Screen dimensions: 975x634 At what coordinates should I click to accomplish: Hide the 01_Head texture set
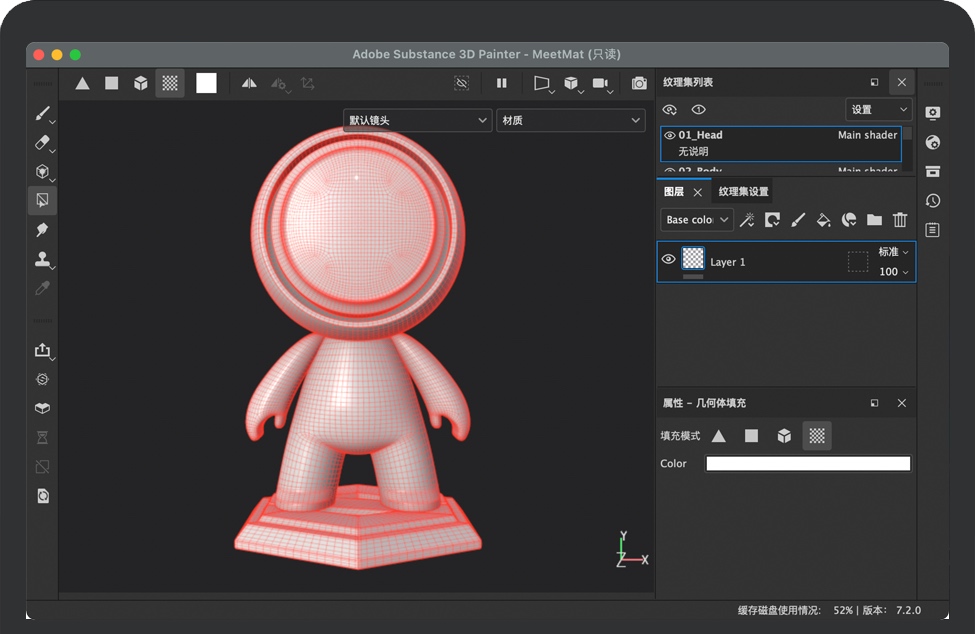pyautogui.click(x=670, y=135)
